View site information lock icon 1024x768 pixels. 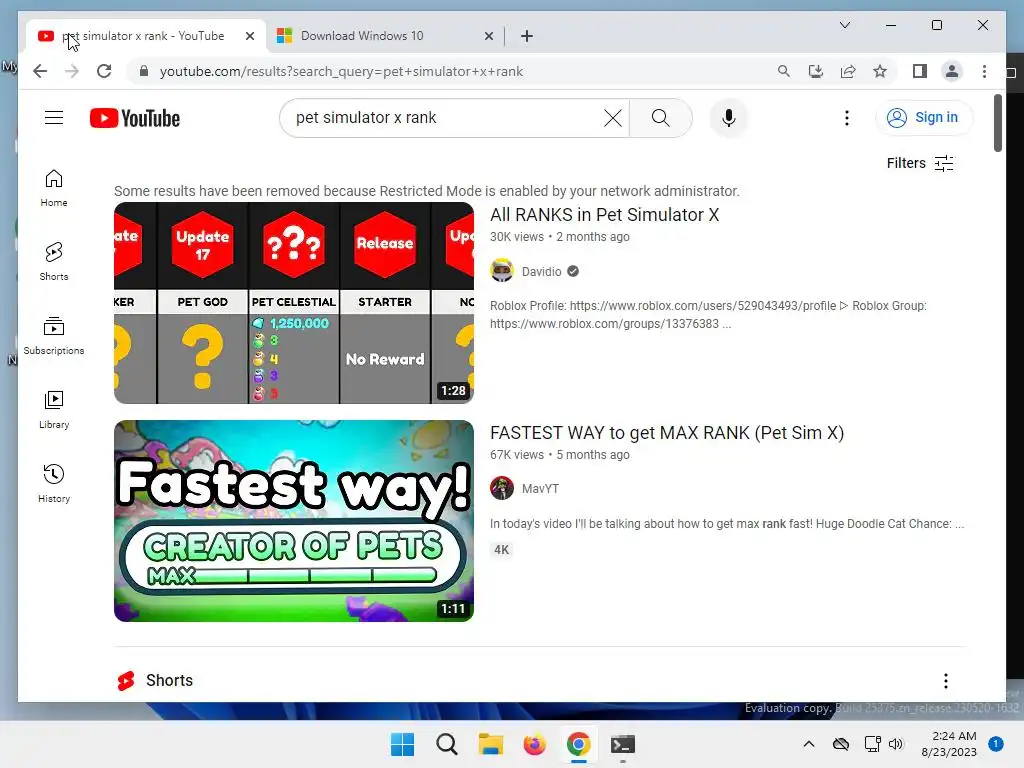tap(144, 71)
